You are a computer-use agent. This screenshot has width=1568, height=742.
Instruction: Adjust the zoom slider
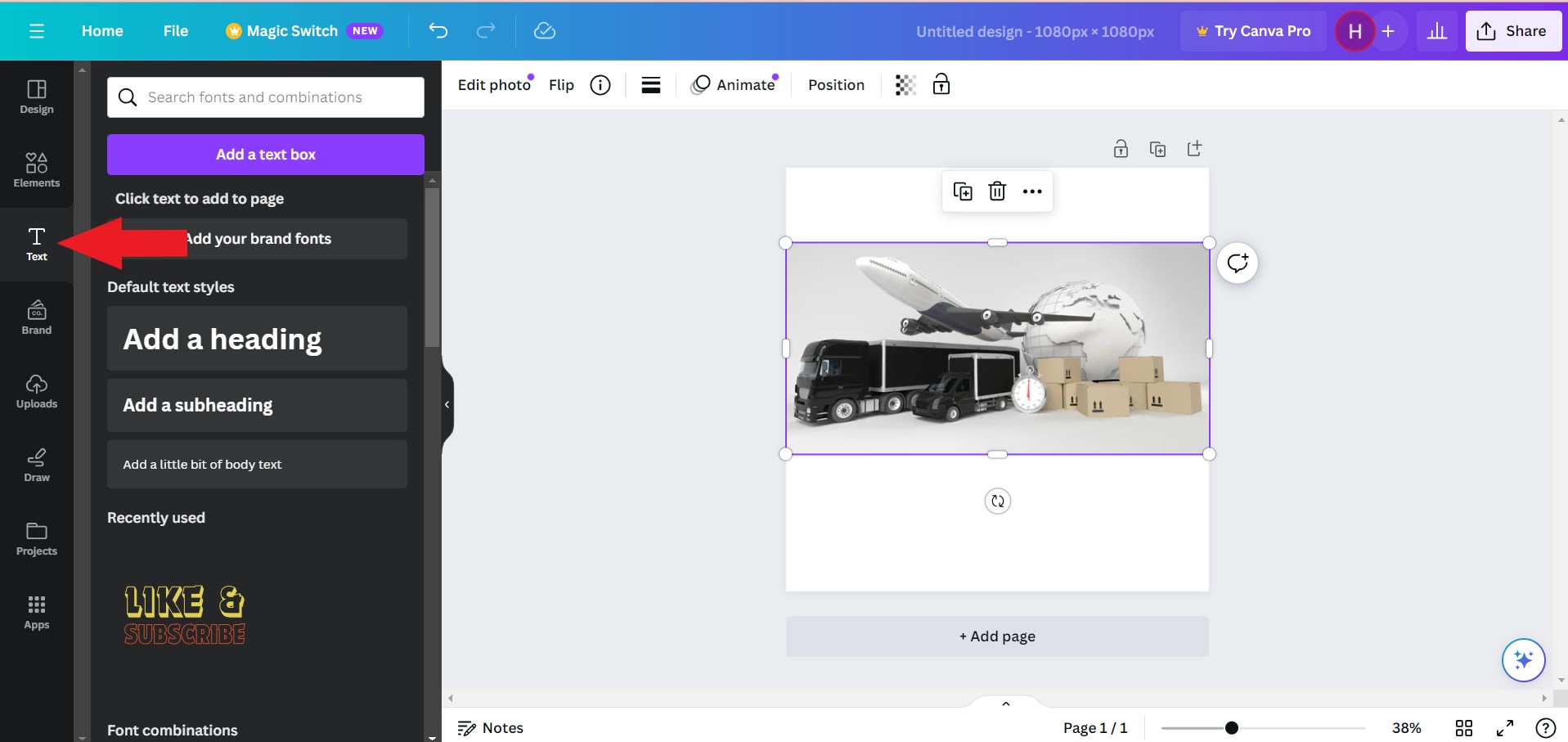point(1230,727)
